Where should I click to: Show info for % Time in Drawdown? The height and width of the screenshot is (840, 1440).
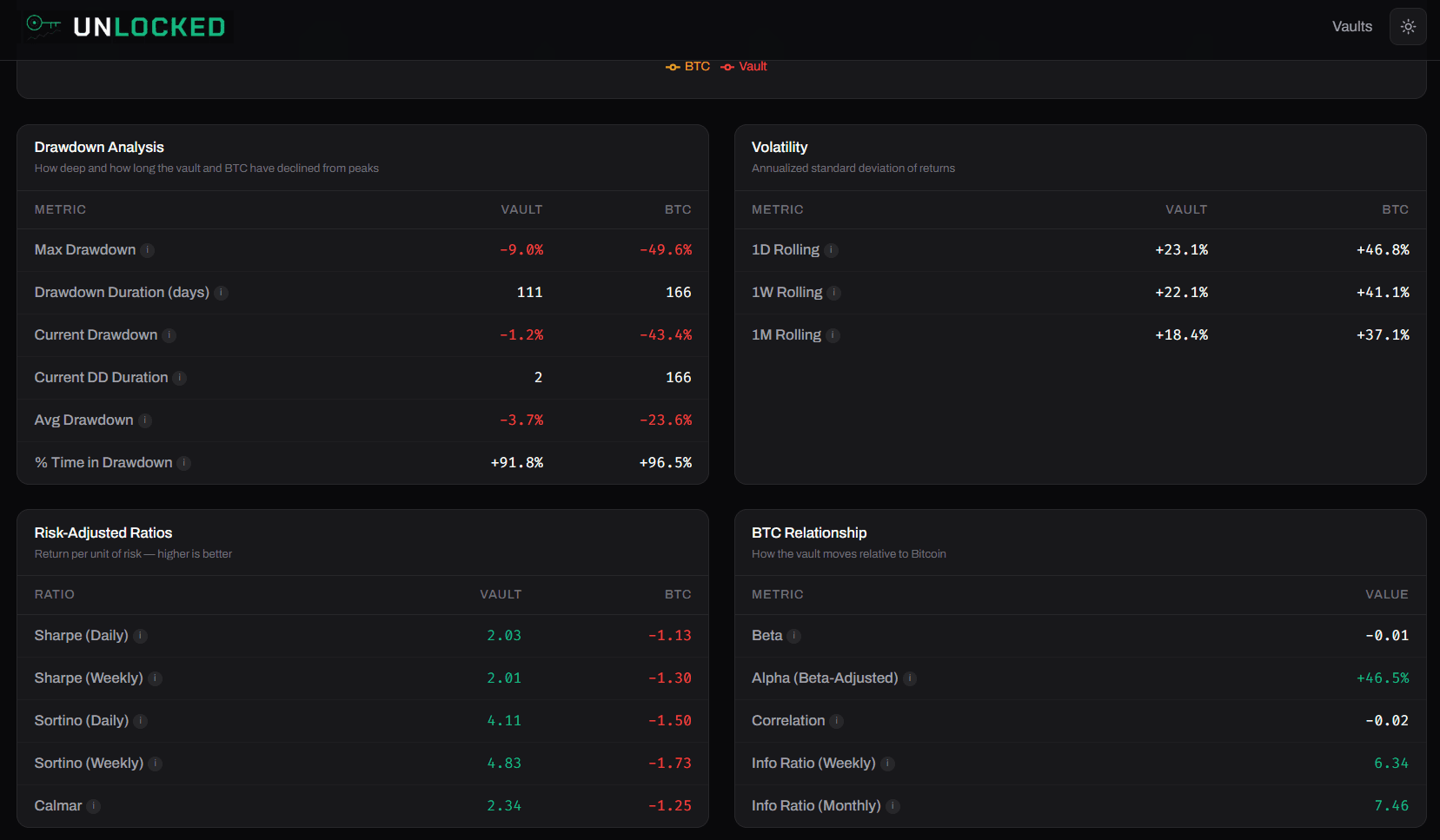coord(184,463)
